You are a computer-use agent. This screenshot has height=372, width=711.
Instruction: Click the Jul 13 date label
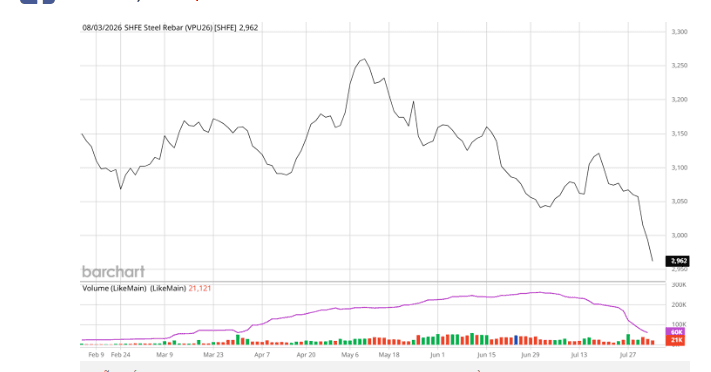click(x=579, y=355)
